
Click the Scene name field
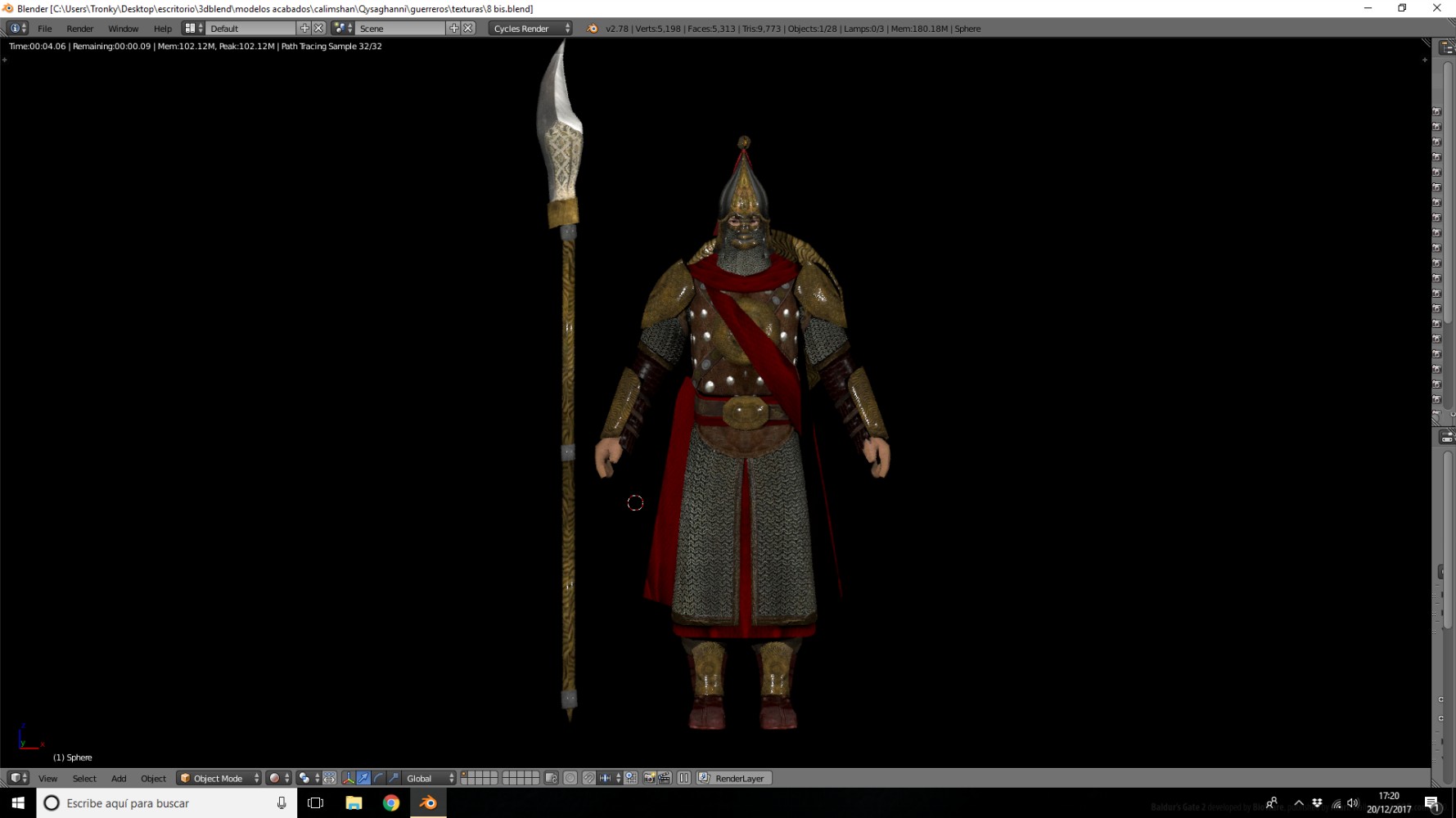(401, 29)
